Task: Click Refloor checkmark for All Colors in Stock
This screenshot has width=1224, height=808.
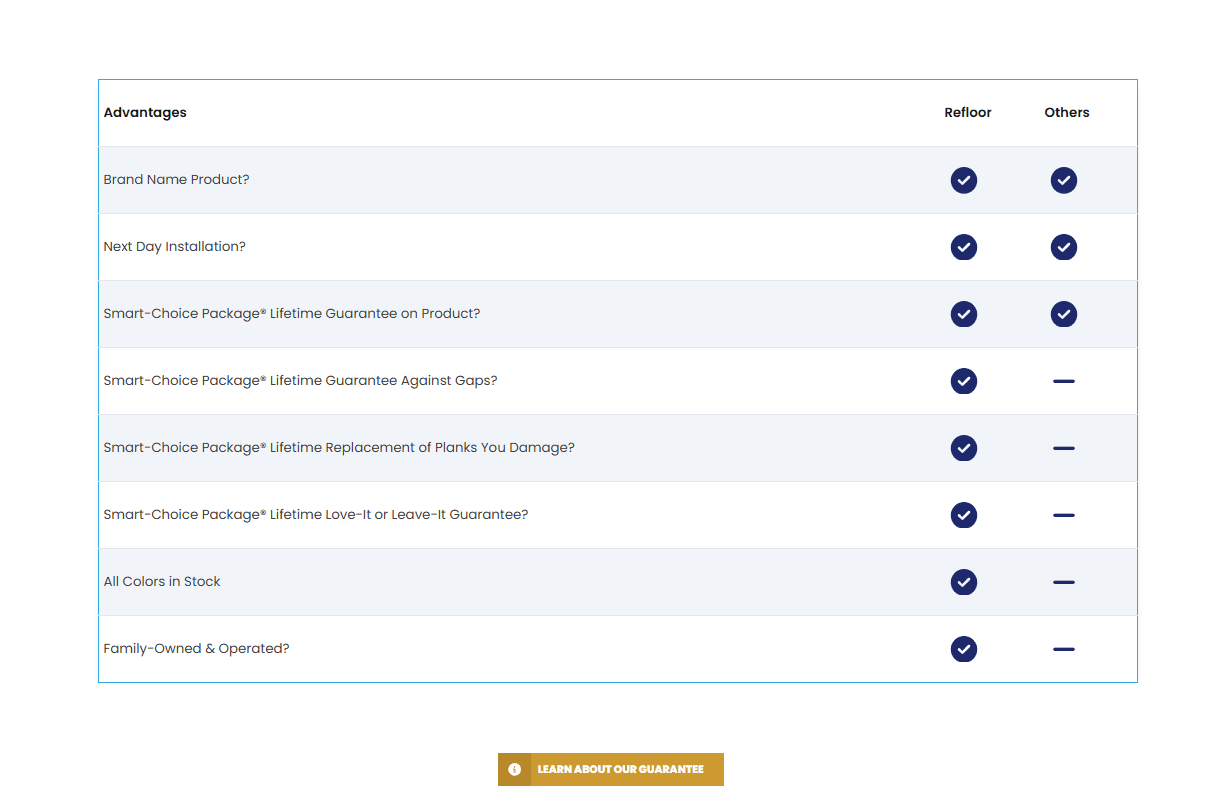Action: (963, 582)
